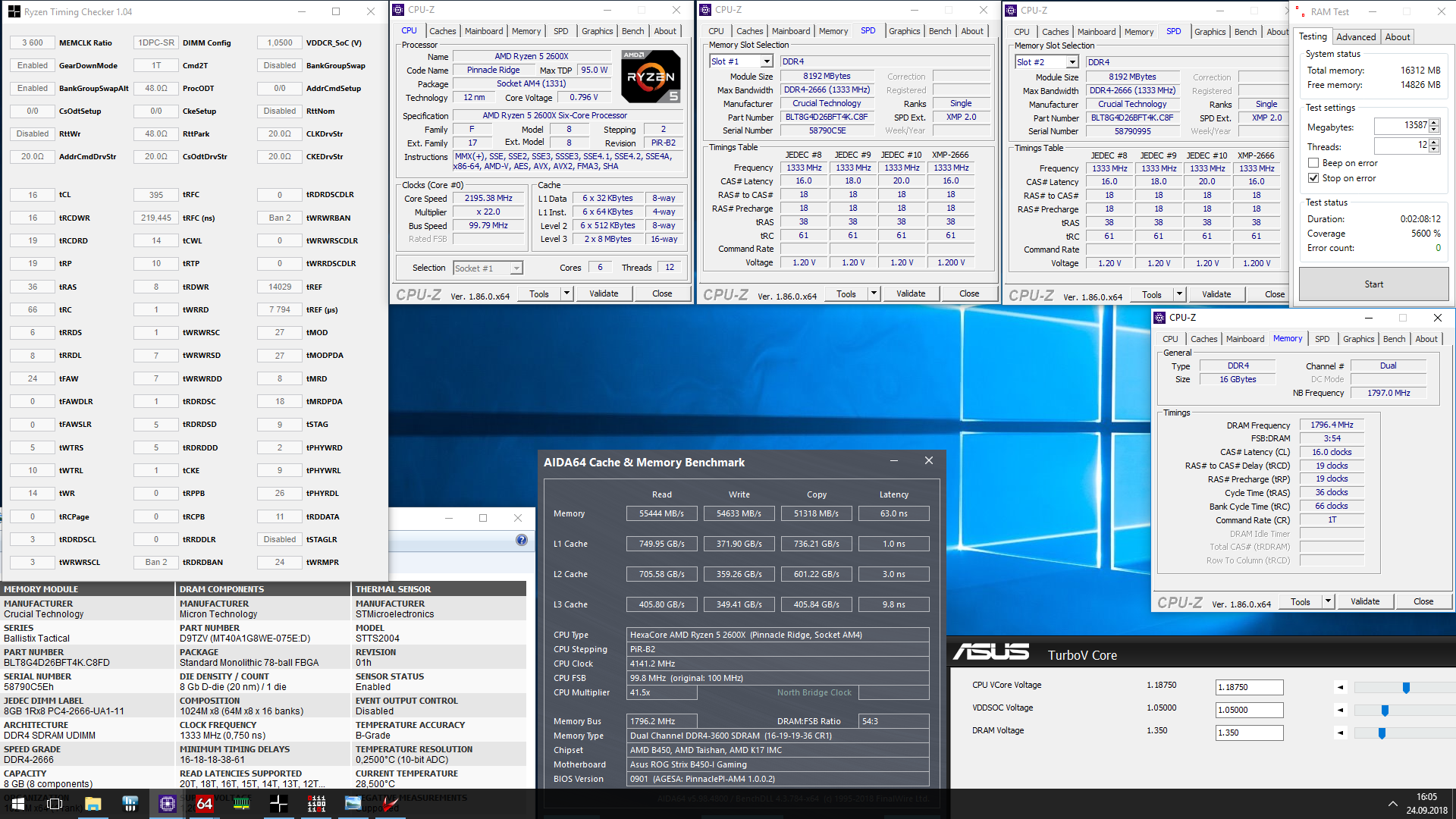The width and height of the screenshot is (1456, 819).
Task: Enable the Beep on error checkbox
Action: pos(1313,163)
